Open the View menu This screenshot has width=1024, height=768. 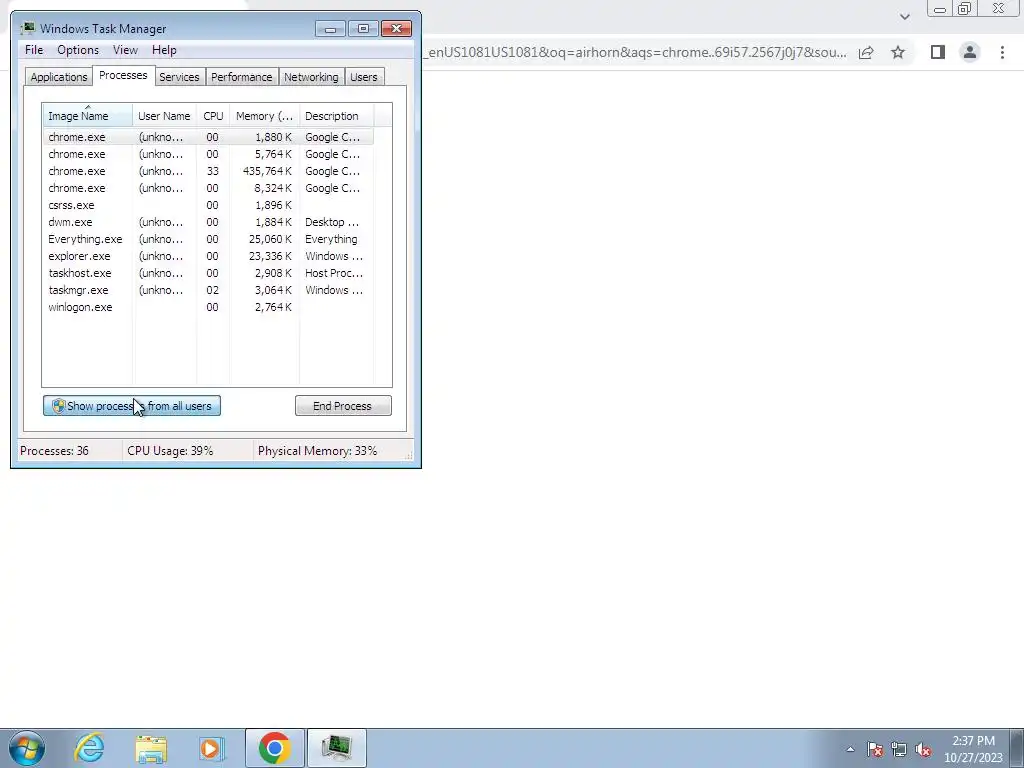[125, 50]
